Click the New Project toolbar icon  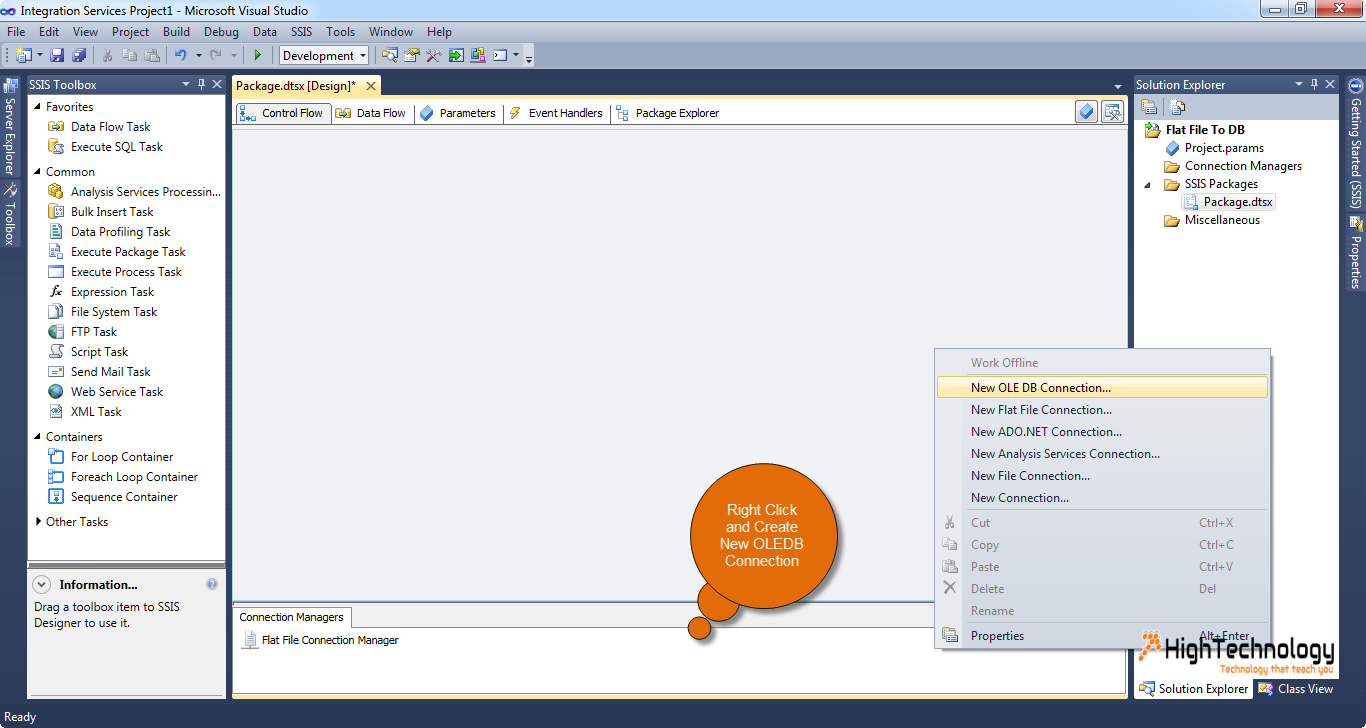click(x=24, y=56)
